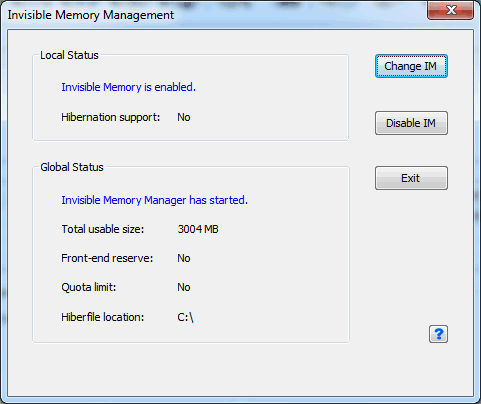
Task: Click the Local Status group heading
Action: click(69, 55)
